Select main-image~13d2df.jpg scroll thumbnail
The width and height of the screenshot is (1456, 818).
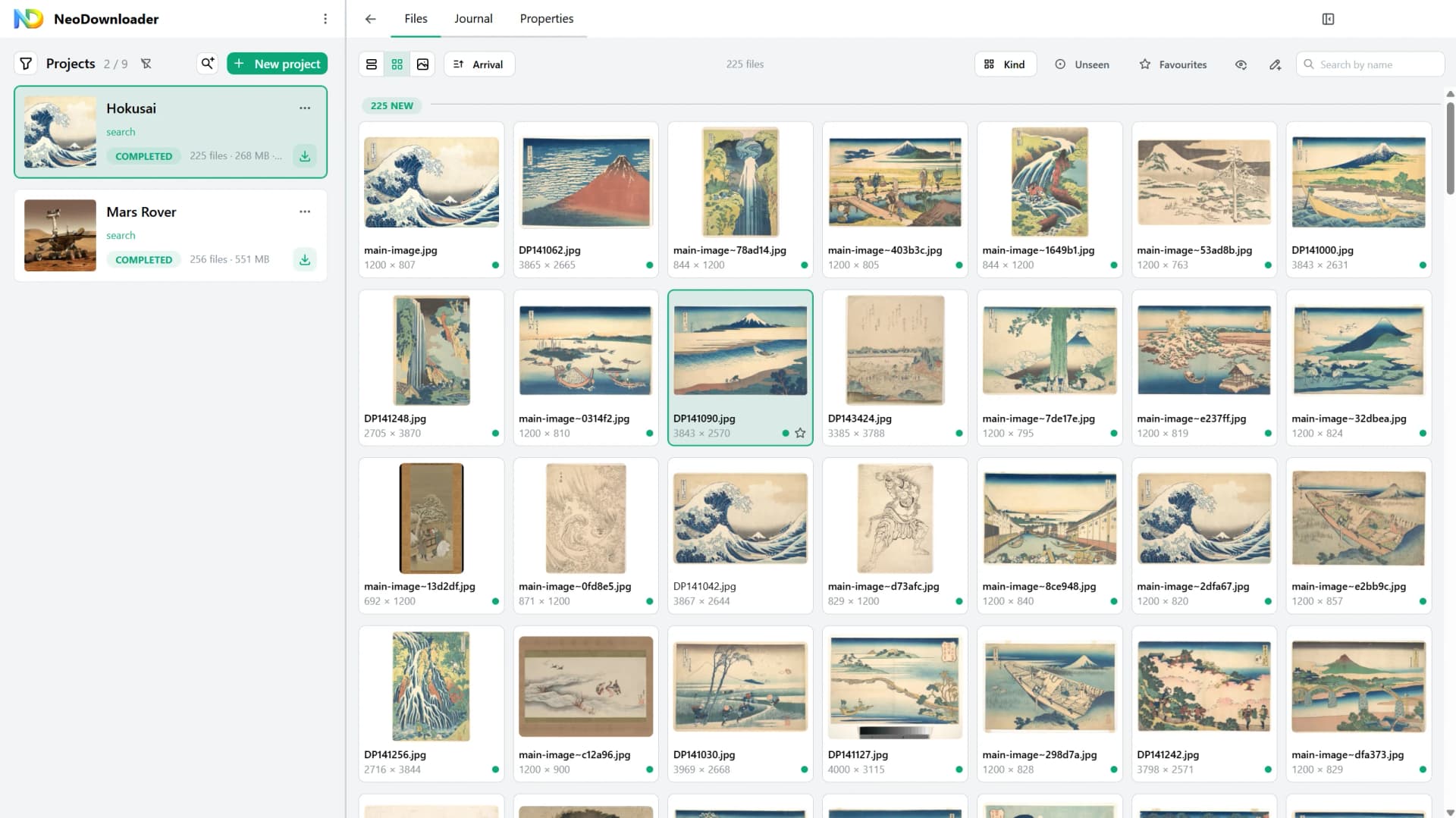[431, 519]
